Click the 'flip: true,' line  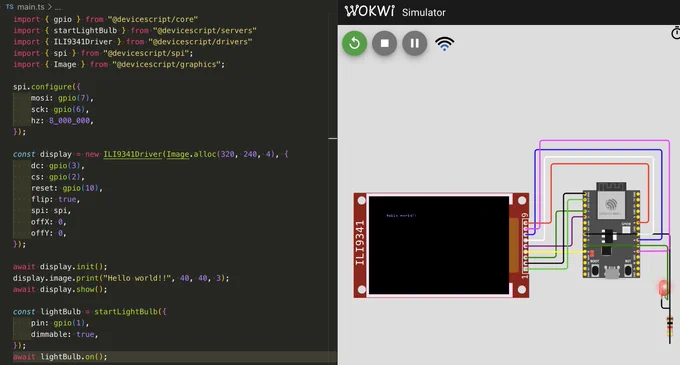(x=56, y=199)
